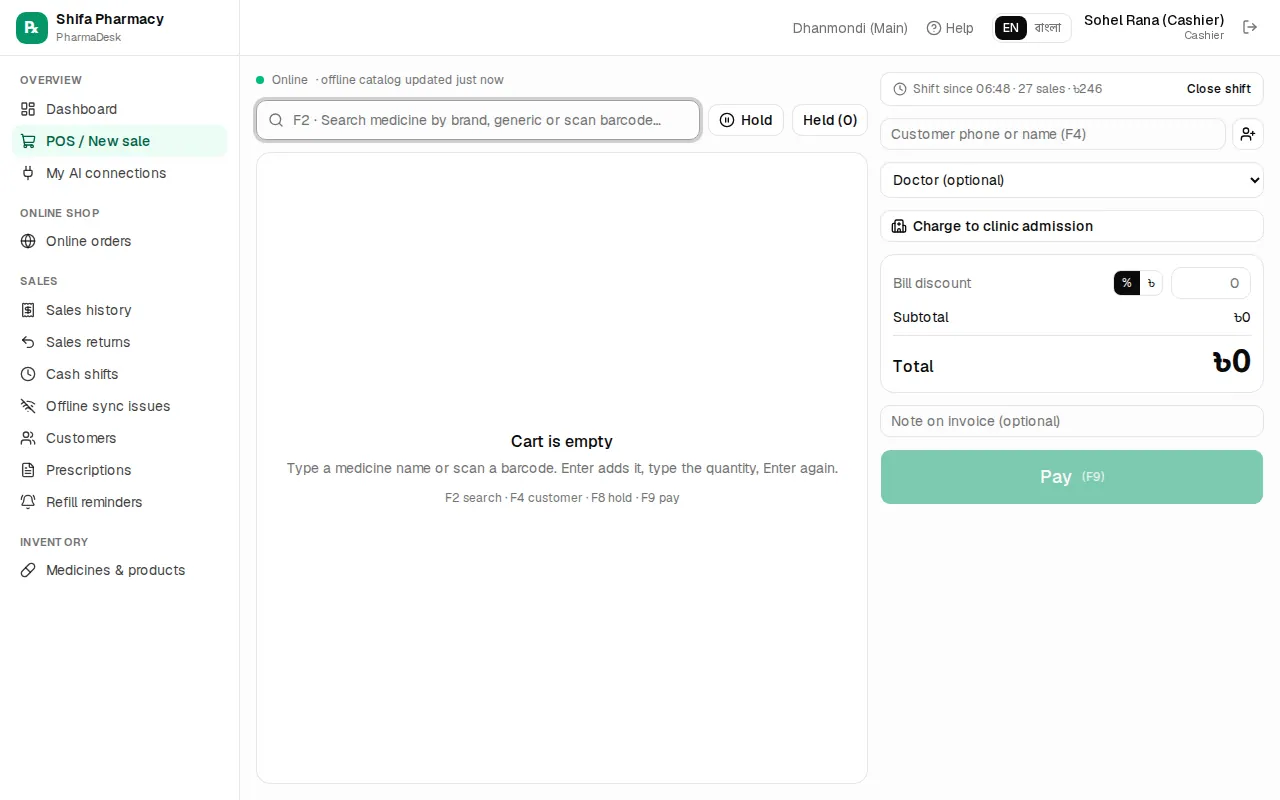
Task: Click the Pay (F9) button
Action: click(x=1072, y=477)
